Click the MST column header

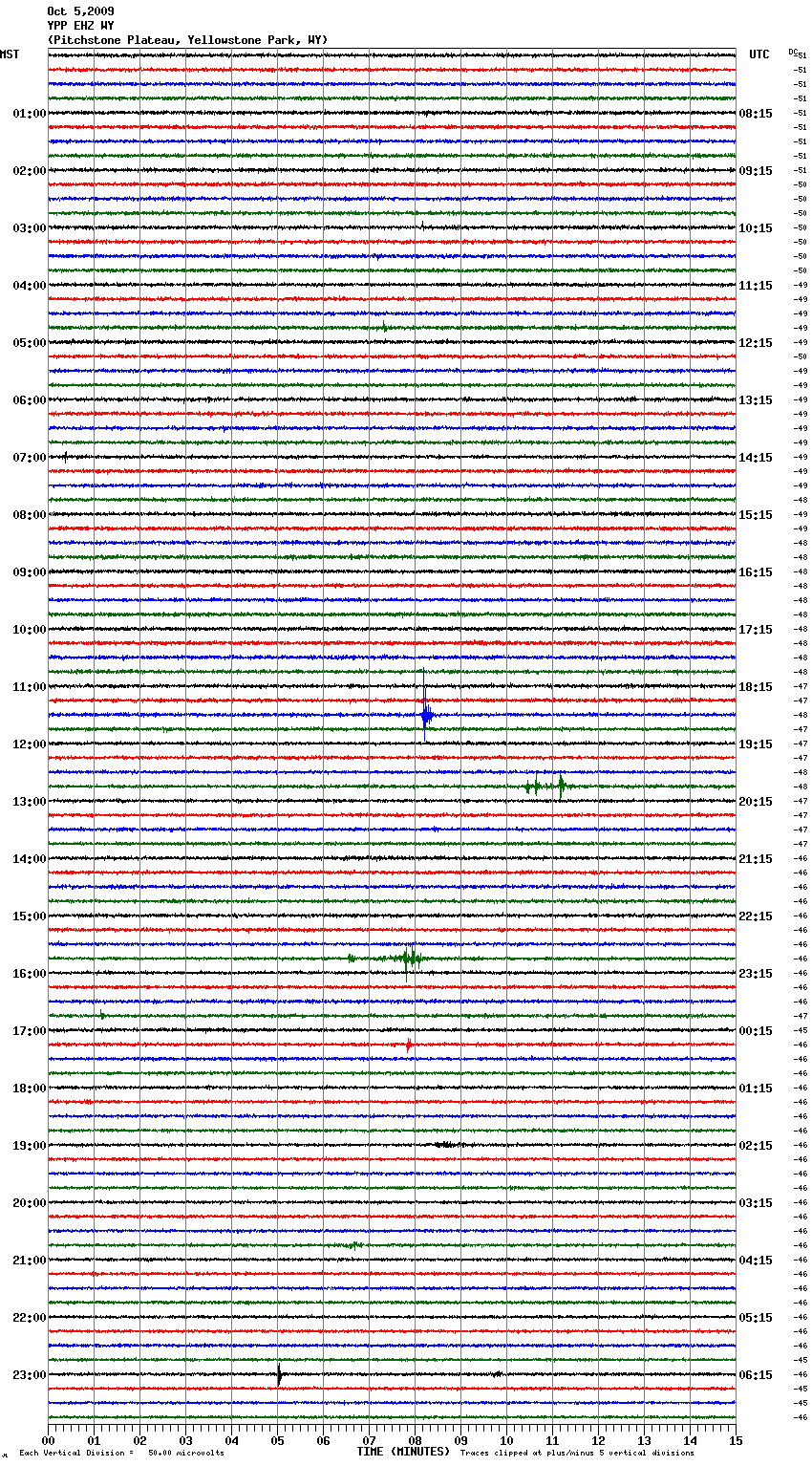pyautogui.click(x=10, y=54)
